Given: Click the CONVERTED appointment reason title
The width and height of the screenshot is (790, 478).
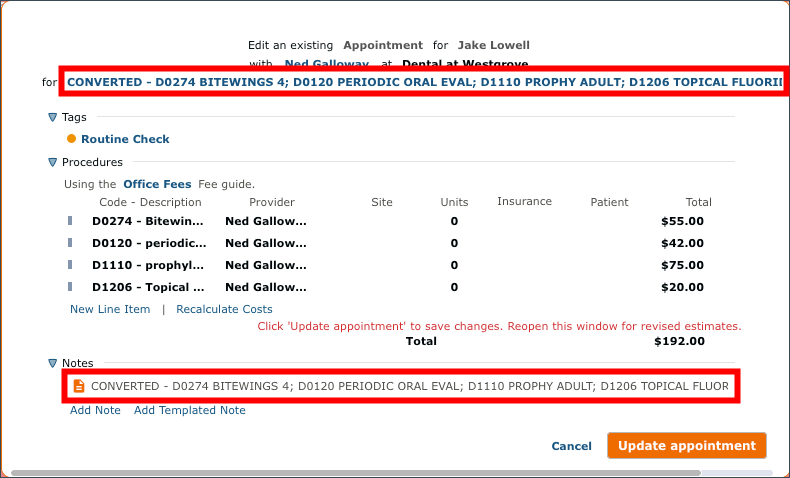Looking at the screenshot, I should [x=425, y=82].
